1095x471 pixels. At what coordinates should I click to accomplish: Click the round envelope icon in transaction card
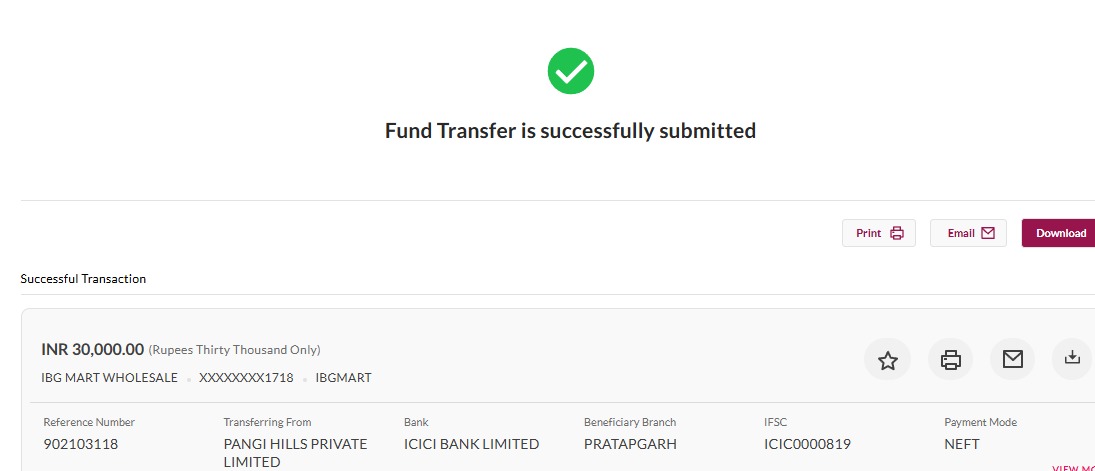coord(1013,360)
